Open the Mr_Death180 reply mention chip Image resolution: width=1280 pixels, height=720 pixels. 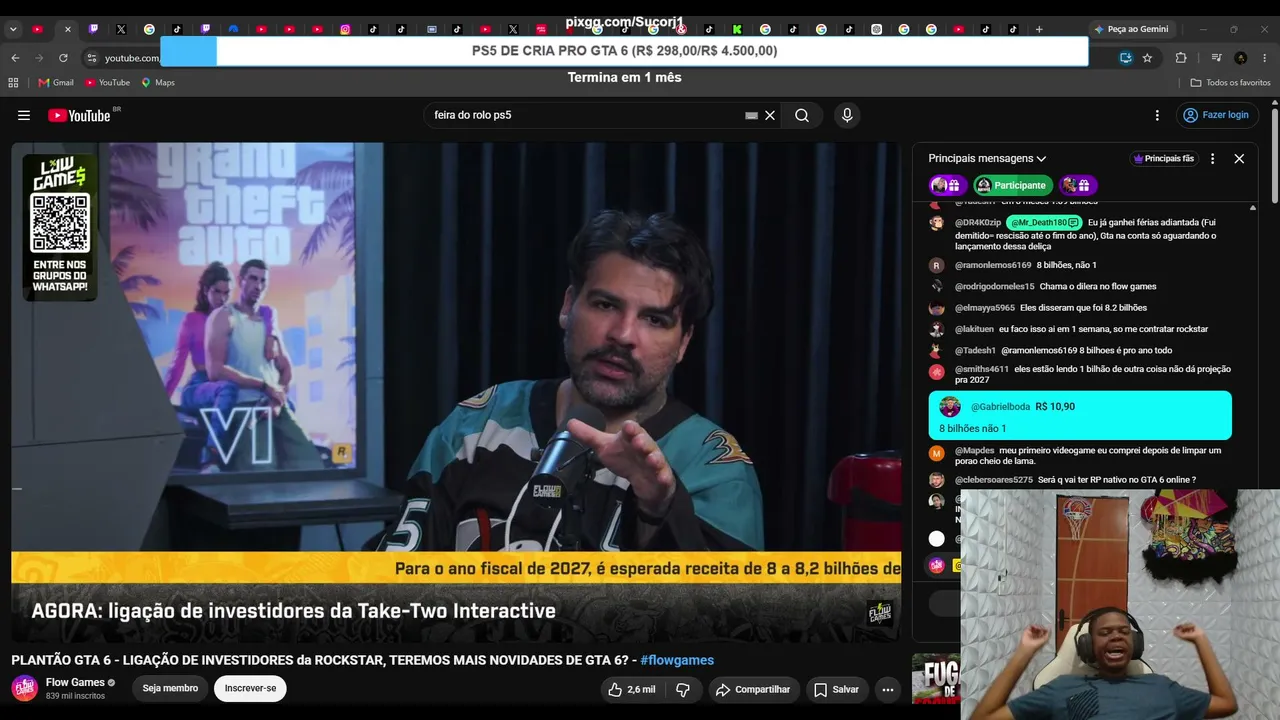(x=1044, y=222)
